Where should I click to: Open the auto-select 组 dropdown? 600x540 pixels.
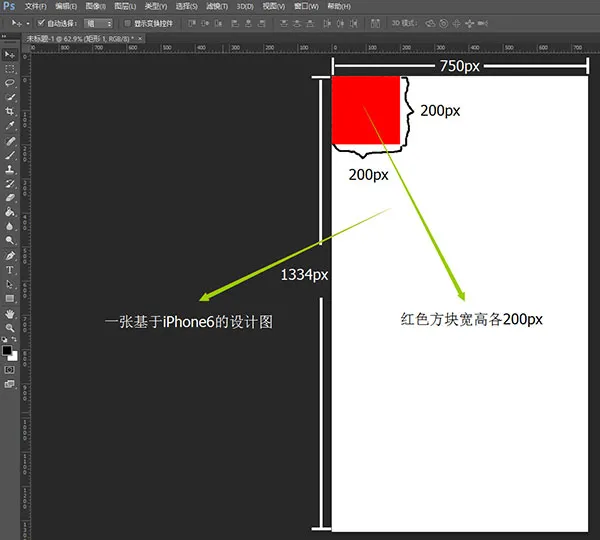click(x=98, y=23)
